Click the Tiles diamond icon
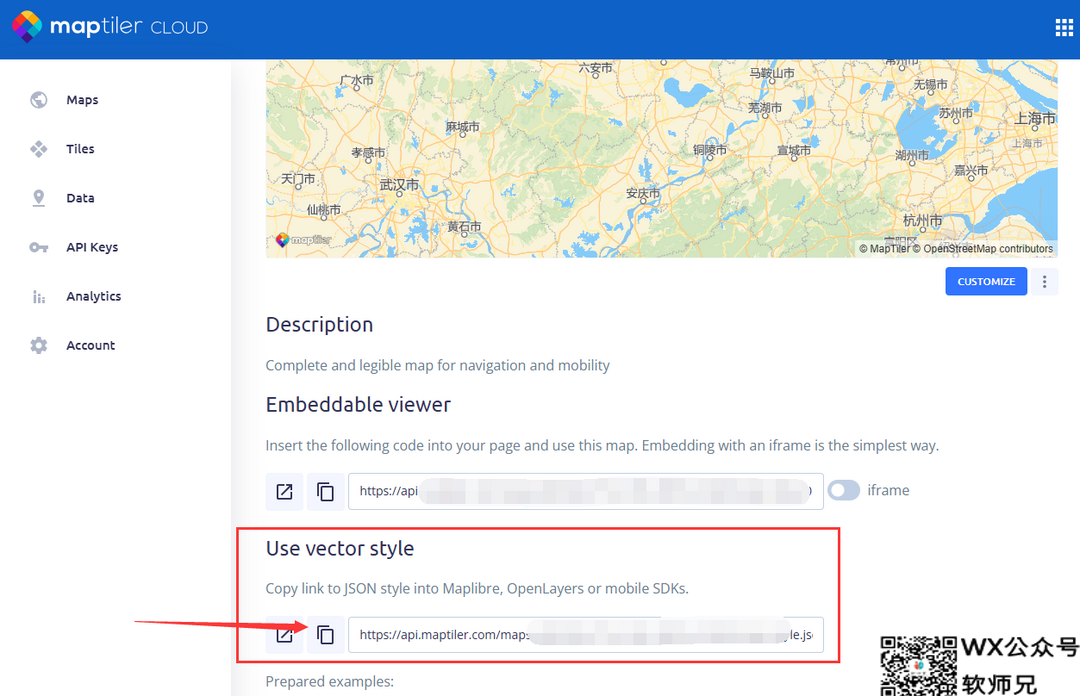This screenshot has width=1080, height=696. tap(39, 149)
